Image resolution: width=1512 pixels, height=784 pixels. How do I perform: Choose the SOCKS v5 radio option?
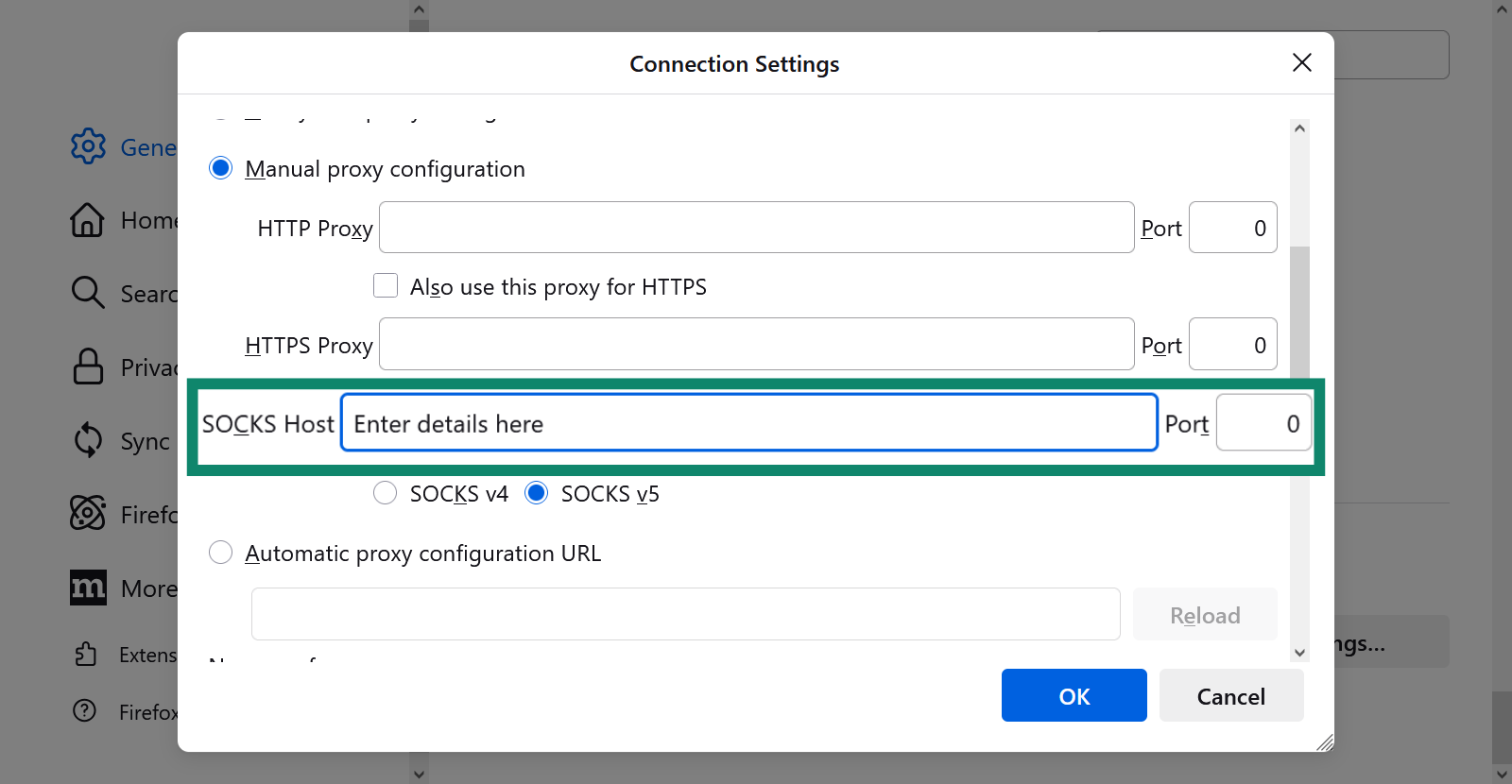(x=536, y=493)
